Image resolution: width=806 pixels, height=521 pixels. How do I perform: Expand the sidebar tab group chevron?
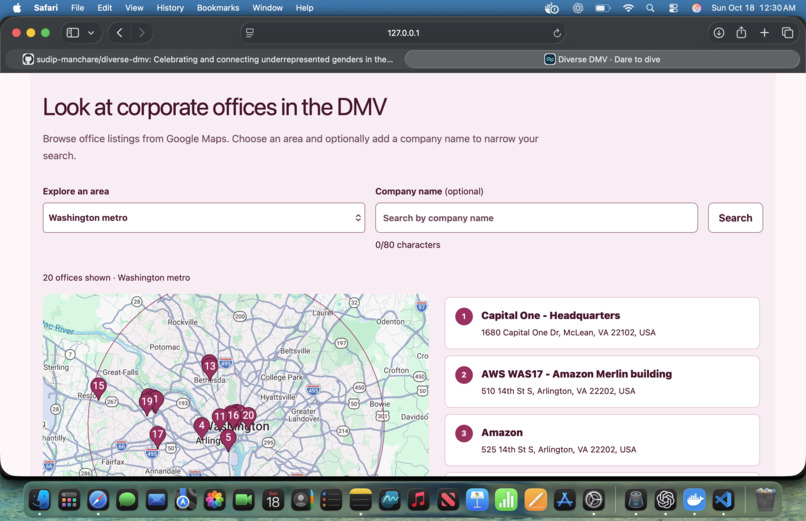pyautogui.click(x=91, y=33)
